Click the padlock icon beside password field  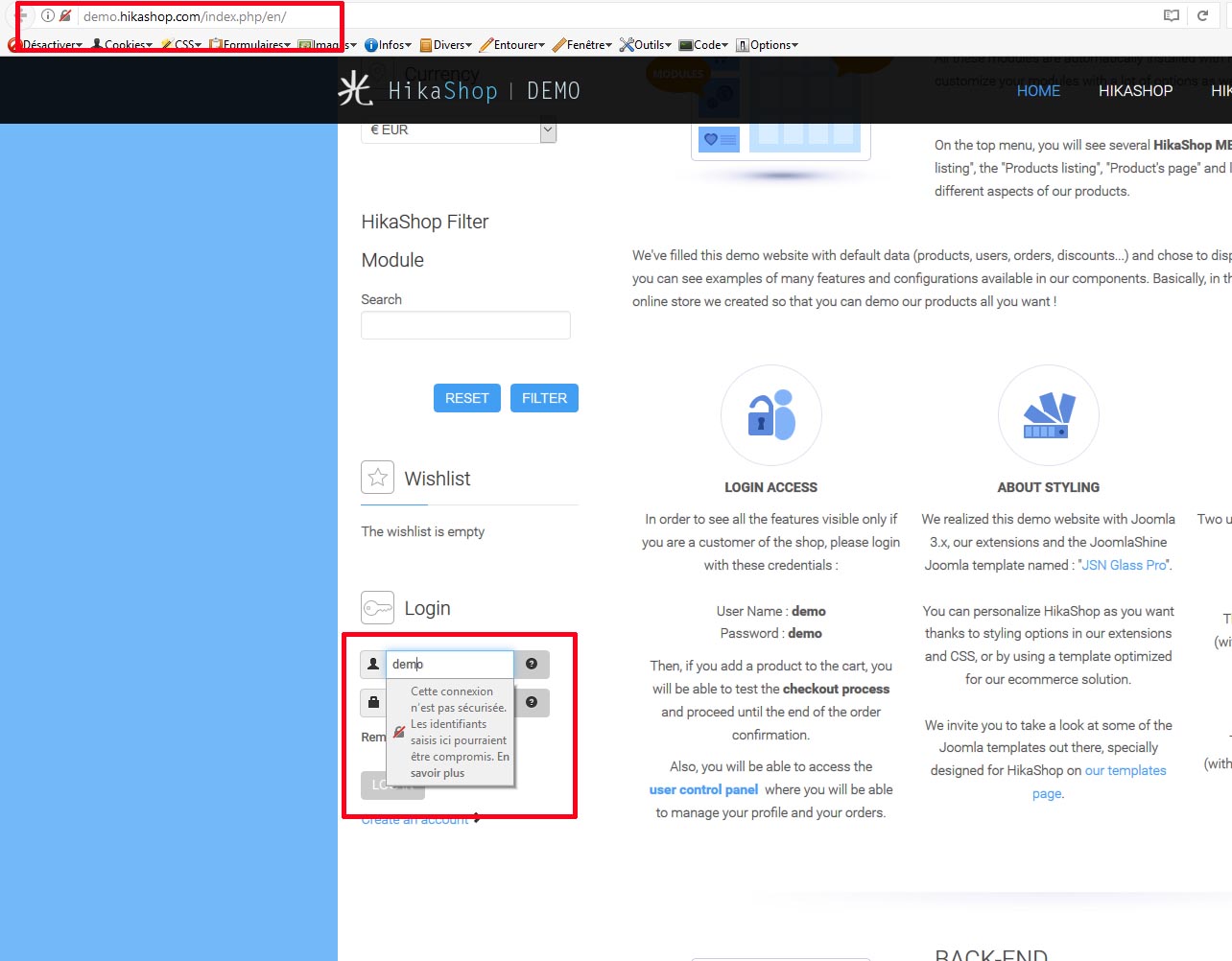(373, 702)
